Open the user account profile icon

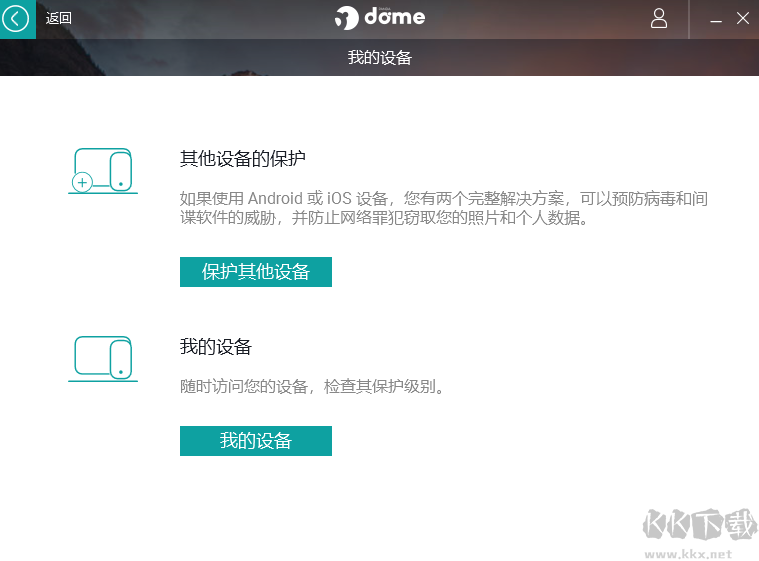[659, 18]
